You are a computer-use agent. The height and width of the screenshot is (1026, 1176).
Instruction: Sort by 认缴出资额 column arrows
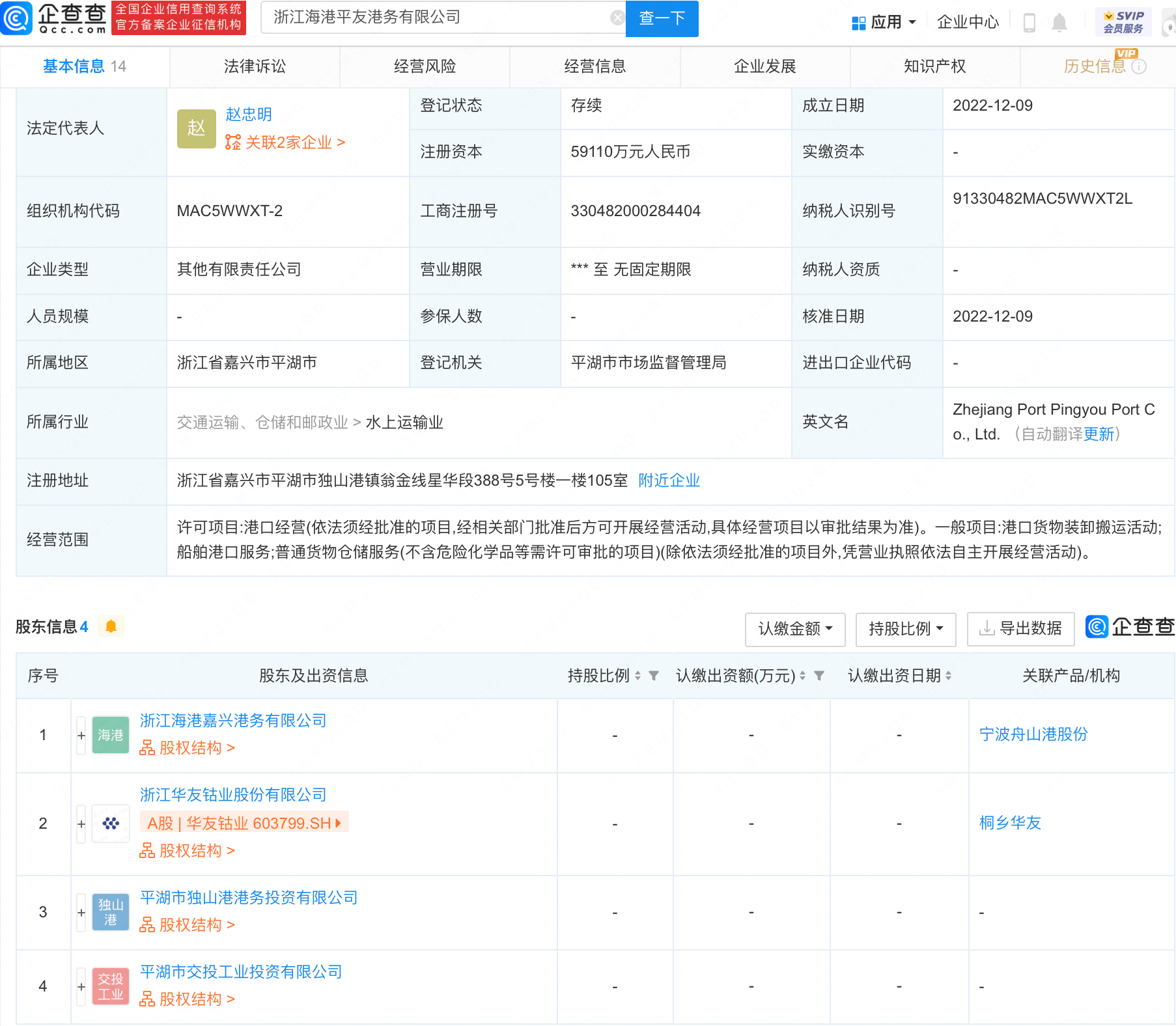(x=802, y=676)
